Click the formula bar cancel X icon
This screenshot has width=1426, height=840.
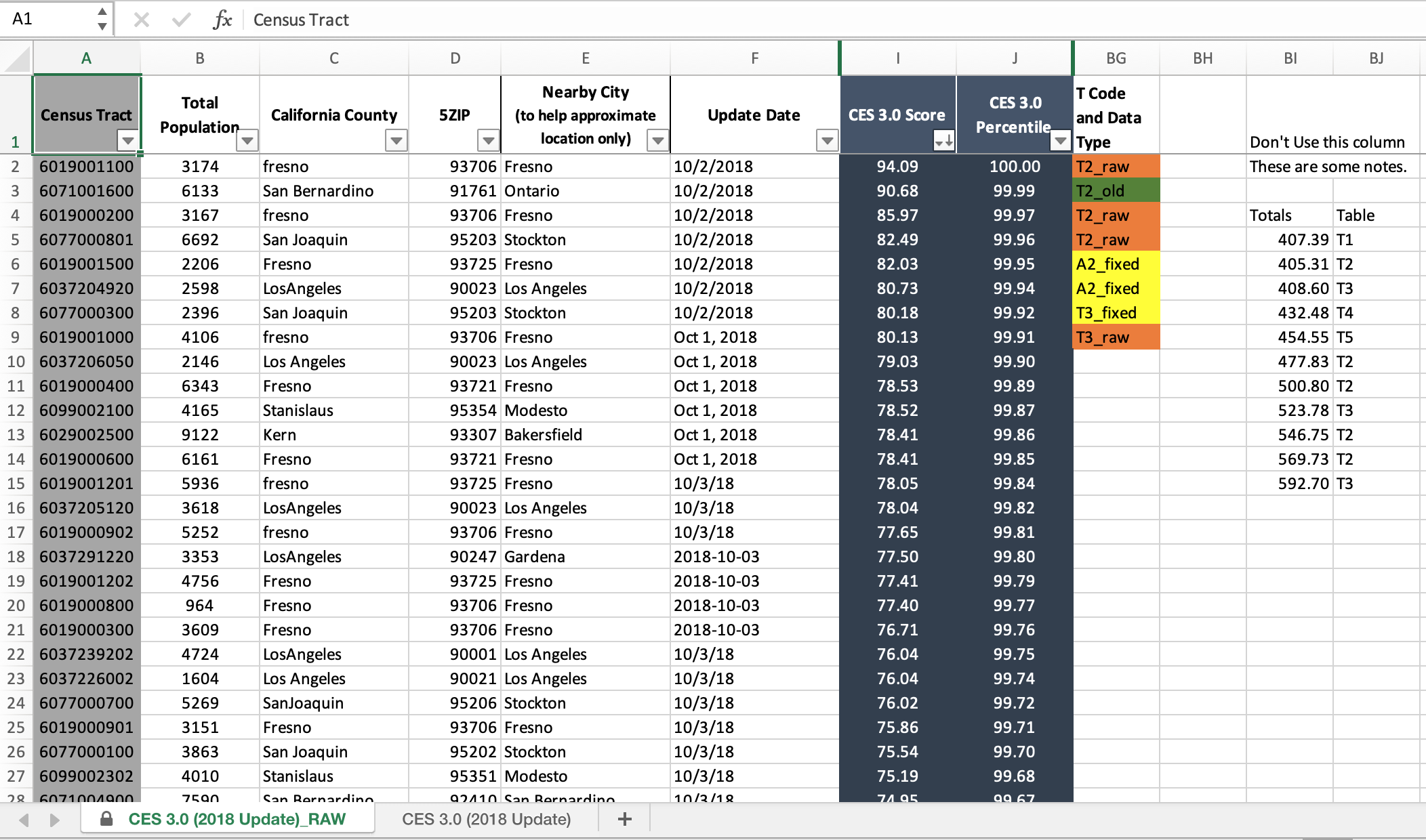coord(141,20)
